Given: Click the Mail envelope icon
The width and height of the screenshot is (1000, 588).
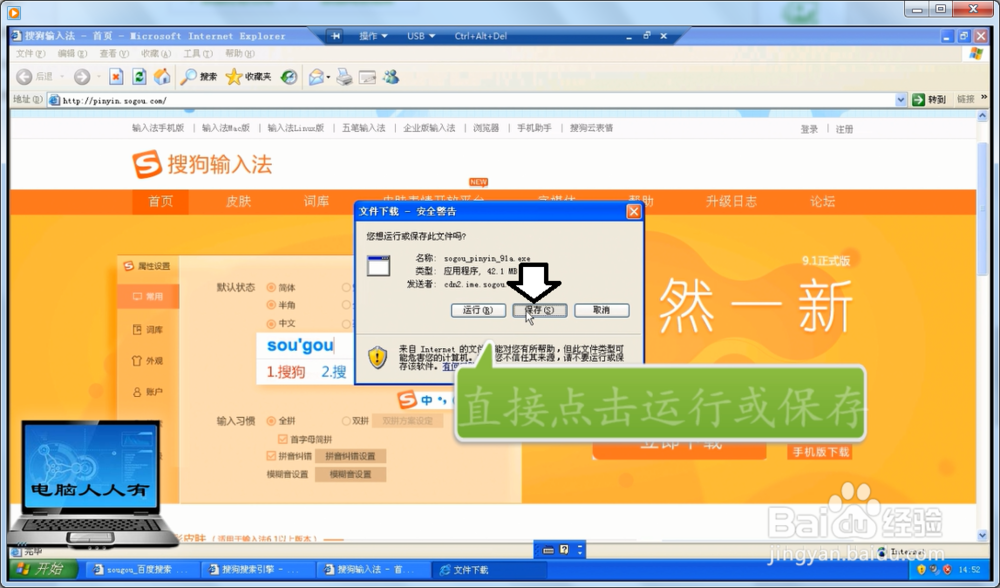Looking at the screenshot, I should [316, 77].
